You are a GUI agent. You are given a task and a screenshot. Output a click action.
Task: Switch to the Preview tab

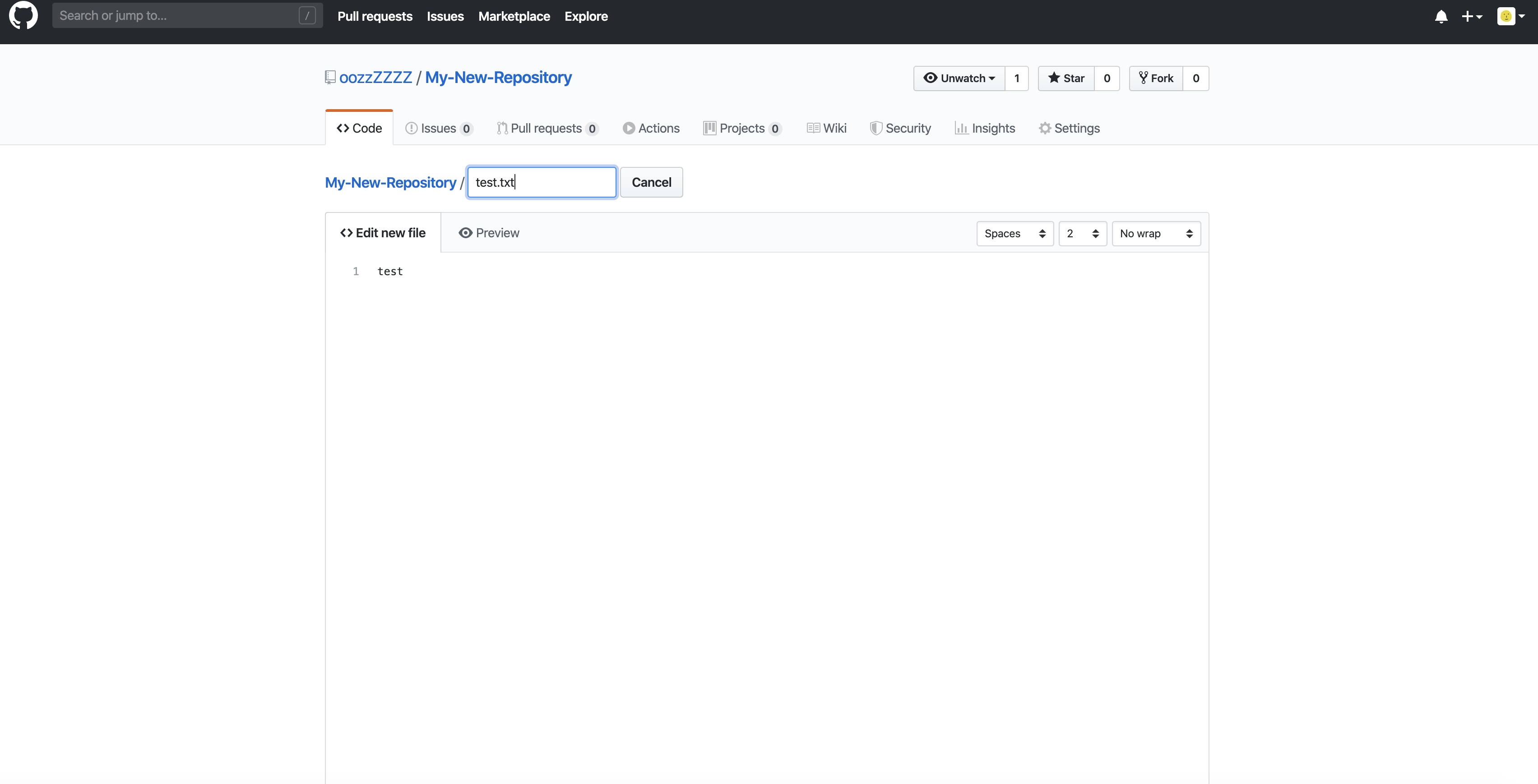(x=489, y=233)
